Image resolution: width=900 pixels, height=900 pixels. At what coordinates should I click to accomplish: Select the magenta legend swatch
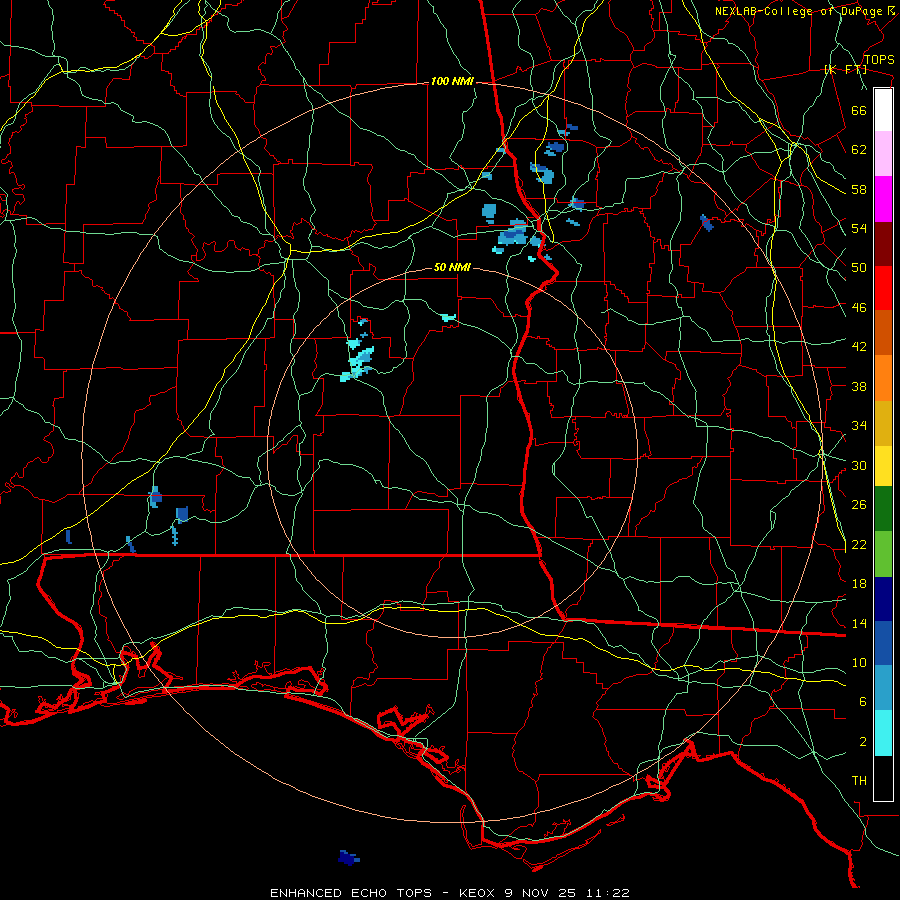click(883, 199)
